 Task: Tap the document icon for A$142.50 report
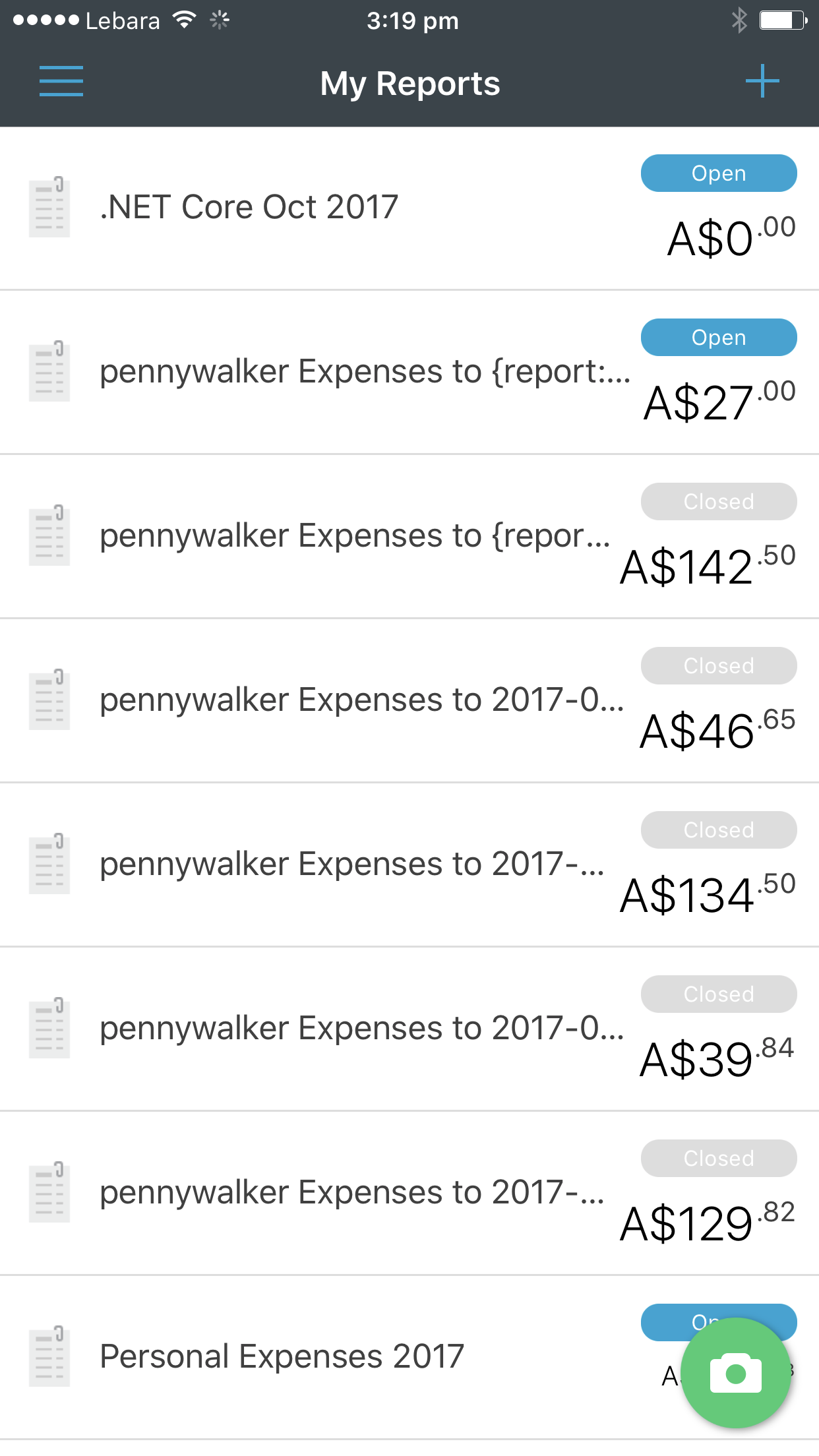(x=49, y=535)
